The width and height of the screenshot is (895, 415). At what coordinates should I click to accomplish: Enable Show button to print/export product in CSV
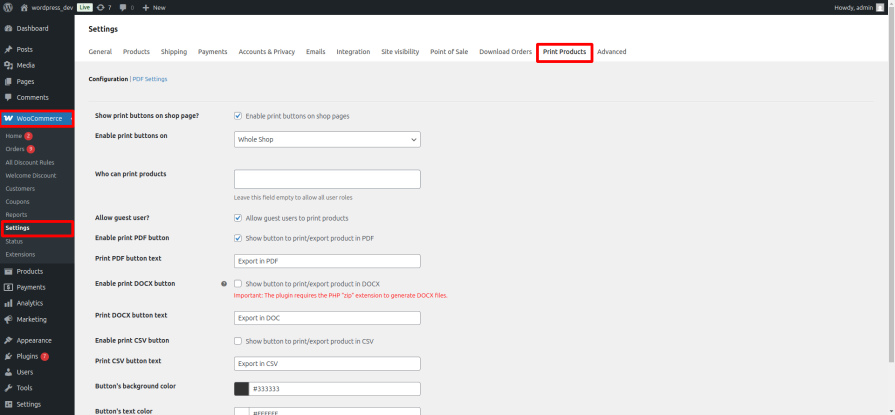tap(238, 341)
